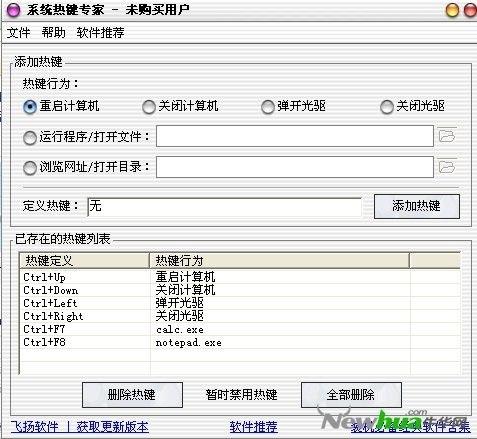Select the Ctrl+F7 calc.exe row

click(240, 330)
